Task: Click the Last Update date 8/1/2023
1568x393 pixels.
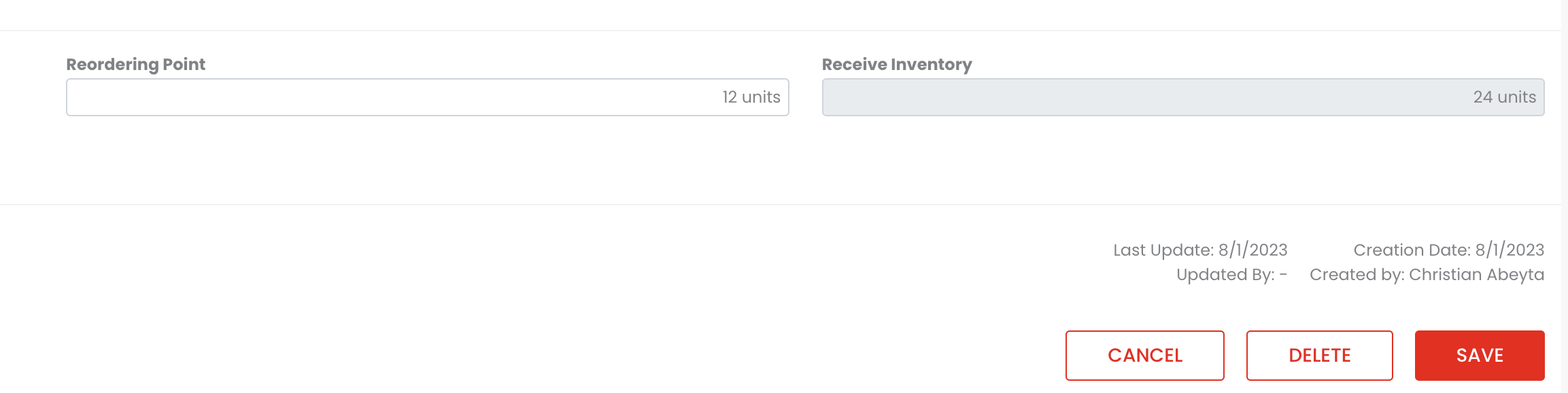Action: click(x=1252, y=250)
